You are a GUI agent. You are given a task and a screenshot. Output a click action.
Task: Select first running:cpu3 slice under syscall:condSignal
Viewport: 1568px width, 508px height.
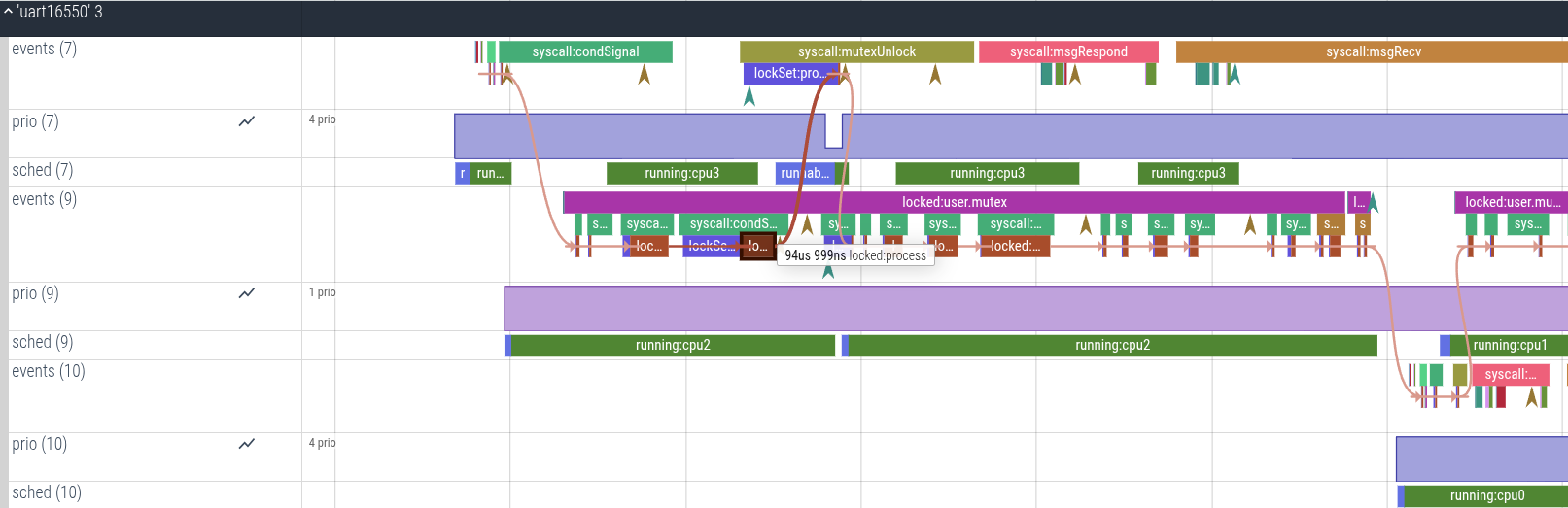681,173
